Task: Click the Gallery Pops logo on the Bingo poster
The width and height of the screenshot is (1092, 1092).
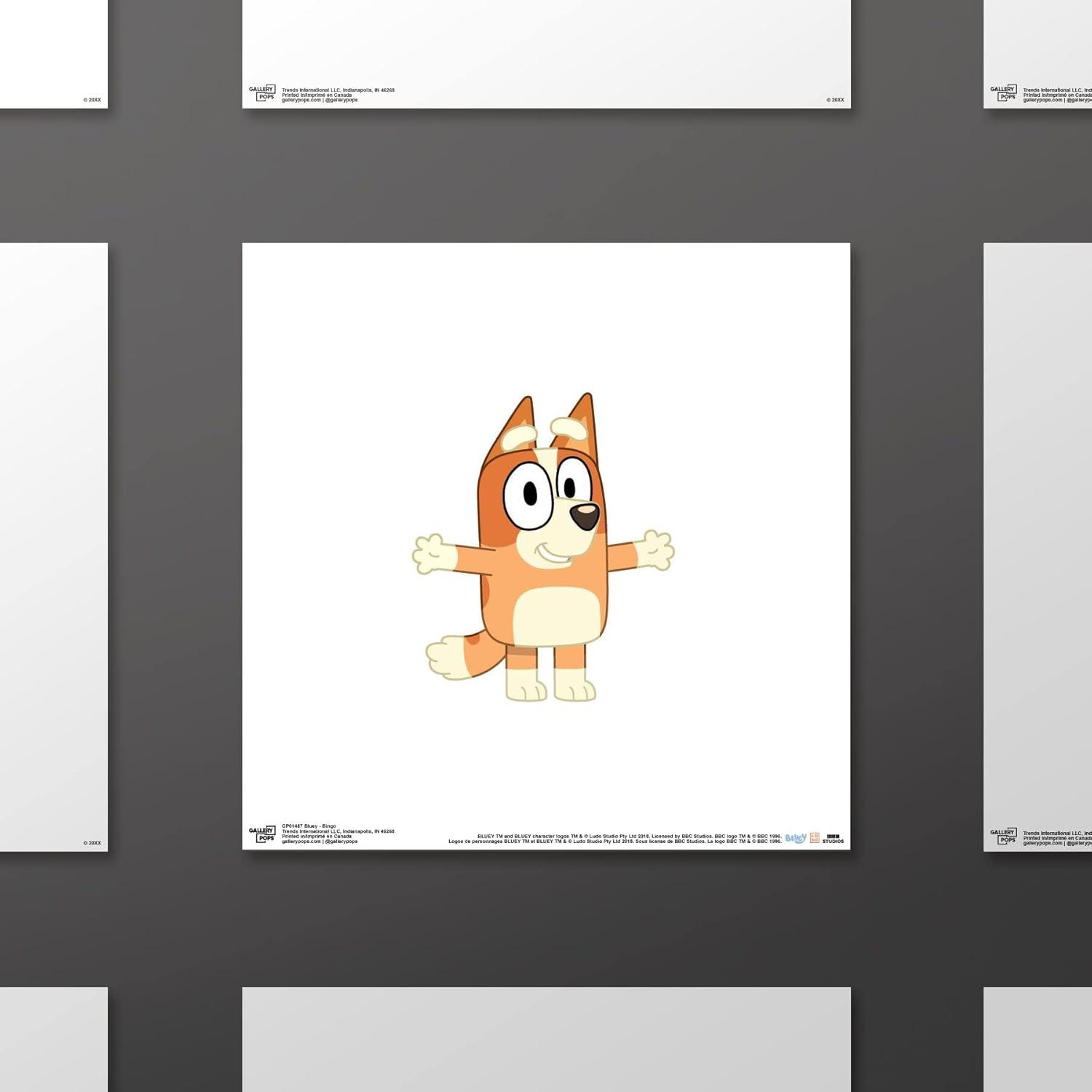Action: [x=262, y=834]
